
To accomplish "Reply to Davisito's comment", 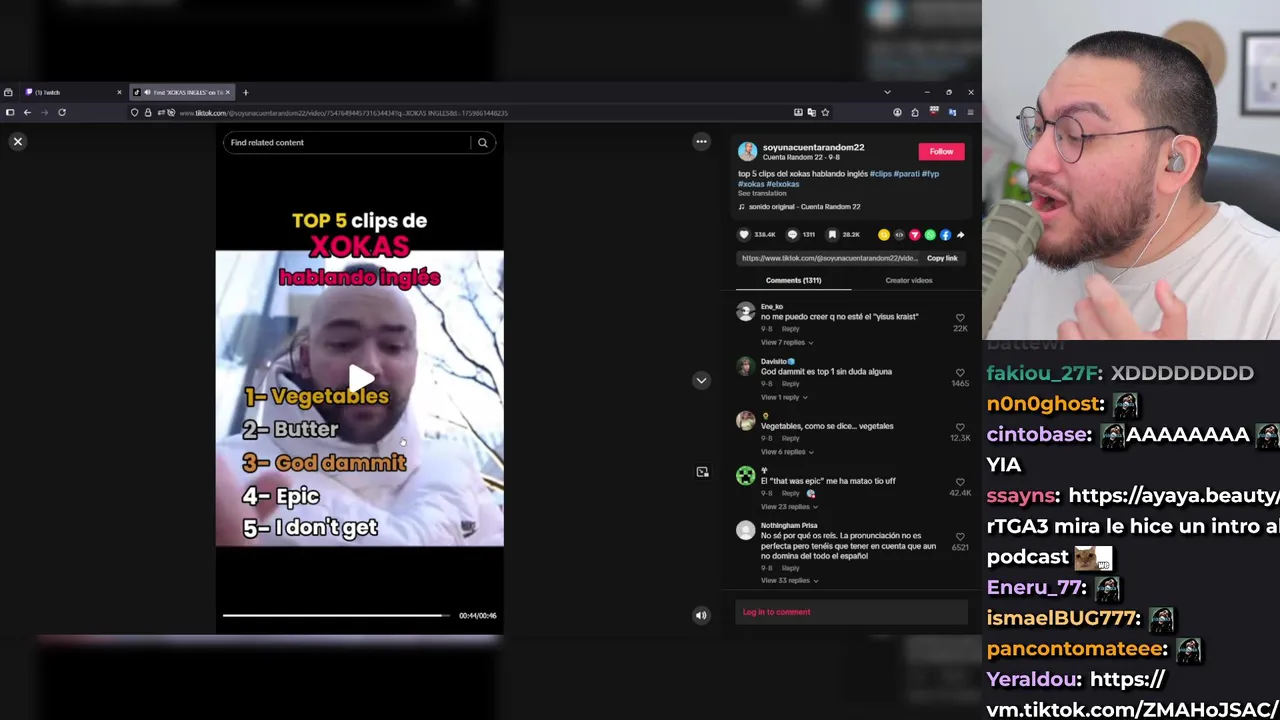I will pyautogui.click(x=790, y=384).
